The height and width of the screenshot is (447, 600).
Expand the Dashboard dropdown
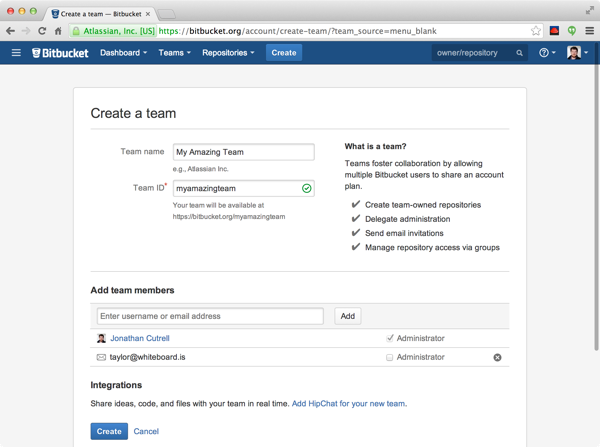click(x=123, y=53)
